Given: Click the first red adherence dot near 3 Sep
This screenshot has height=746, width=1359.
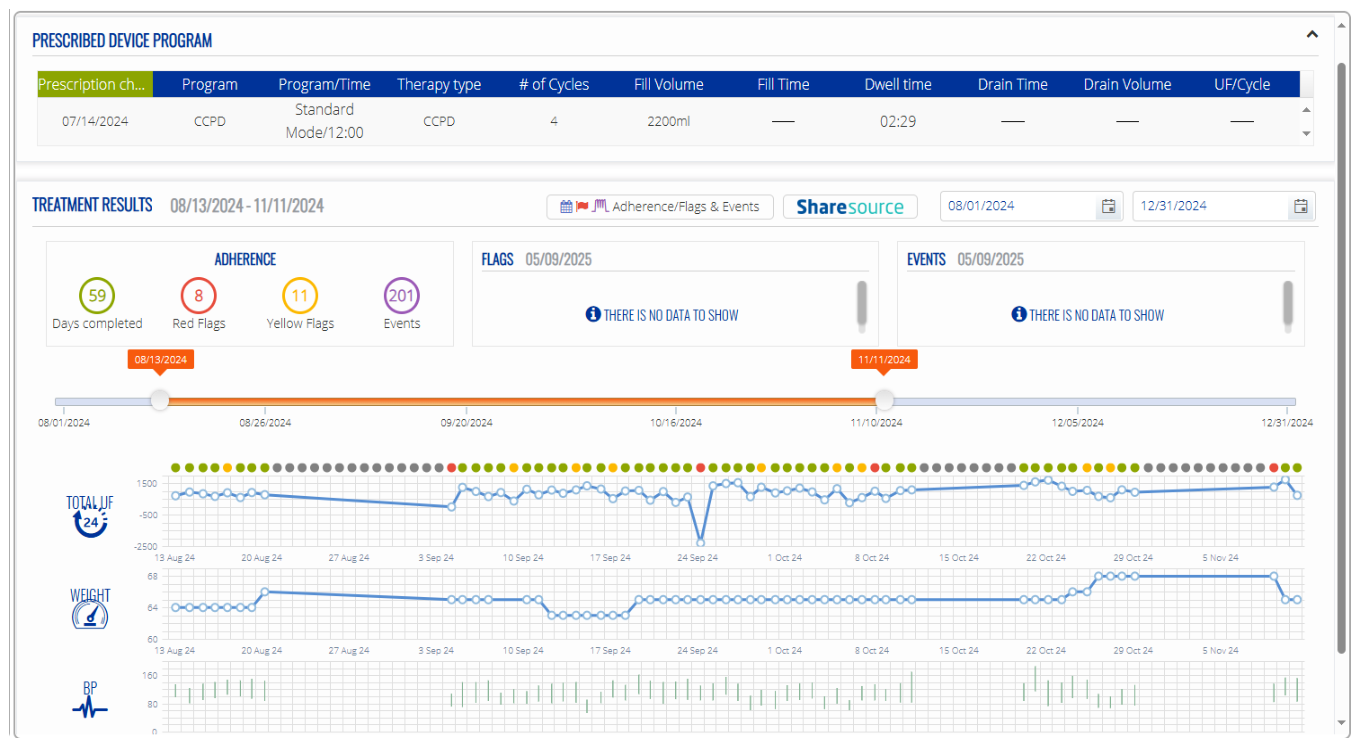Looking at the screenshot, I should 452,467.
